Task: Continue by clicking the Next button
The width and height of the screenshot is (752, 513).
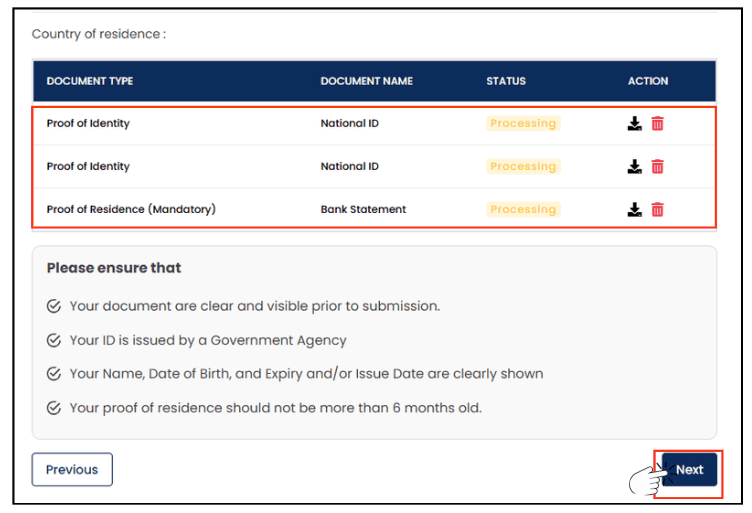Action: click(x=689, y=469)
